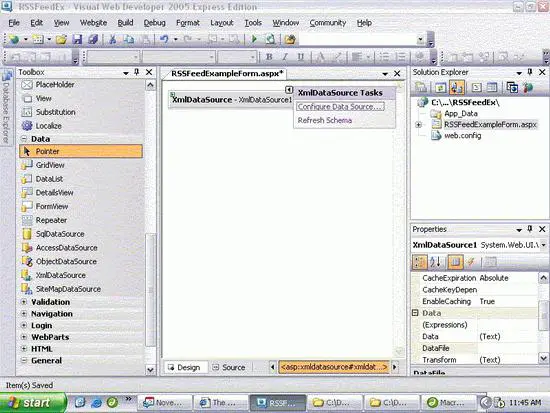Click Properties grid scrollbar up arrow

point(543,278)
